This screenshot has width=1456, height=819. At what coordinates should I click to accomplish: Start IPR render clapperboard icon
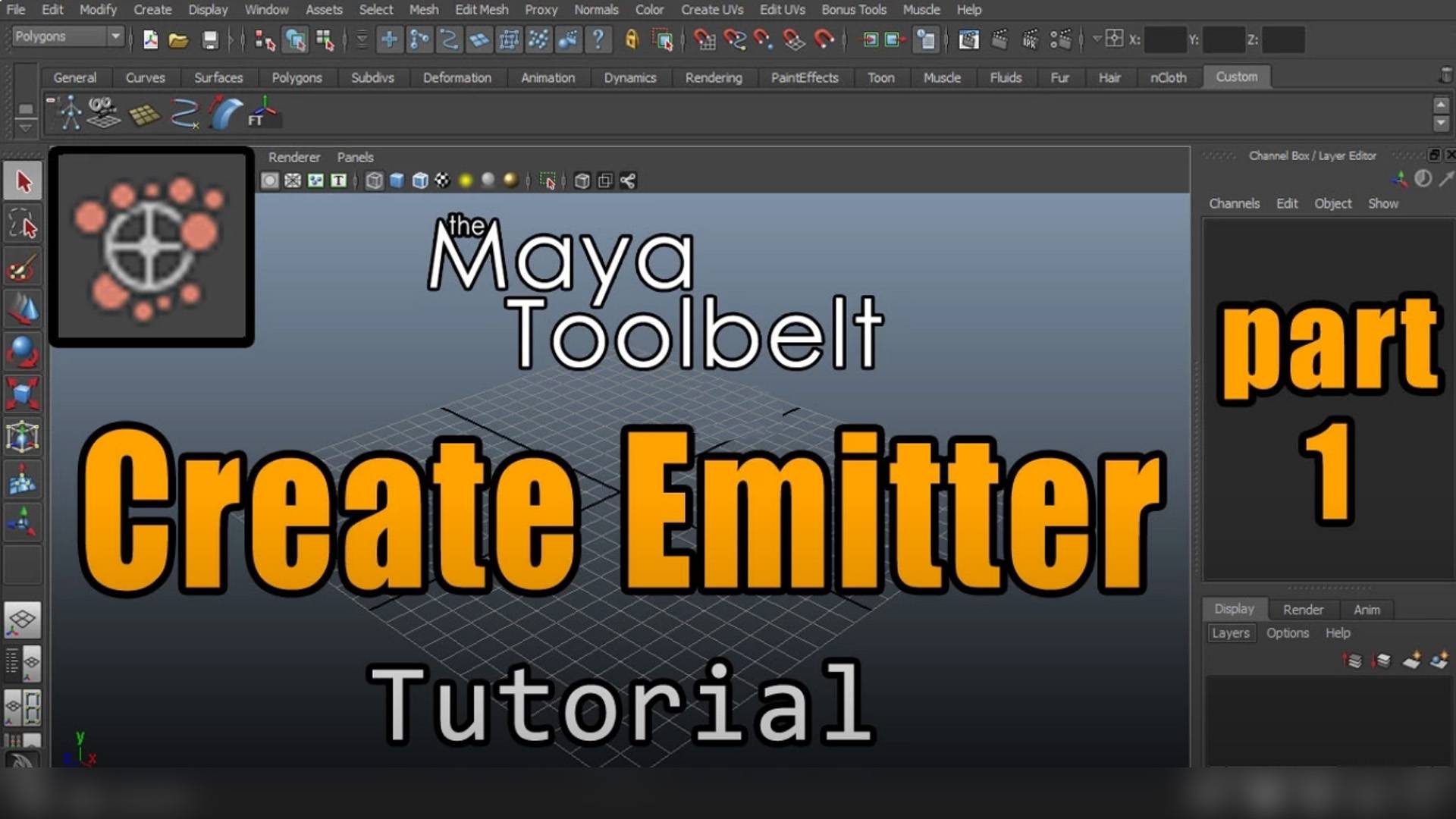click(x=1030, y=39)
